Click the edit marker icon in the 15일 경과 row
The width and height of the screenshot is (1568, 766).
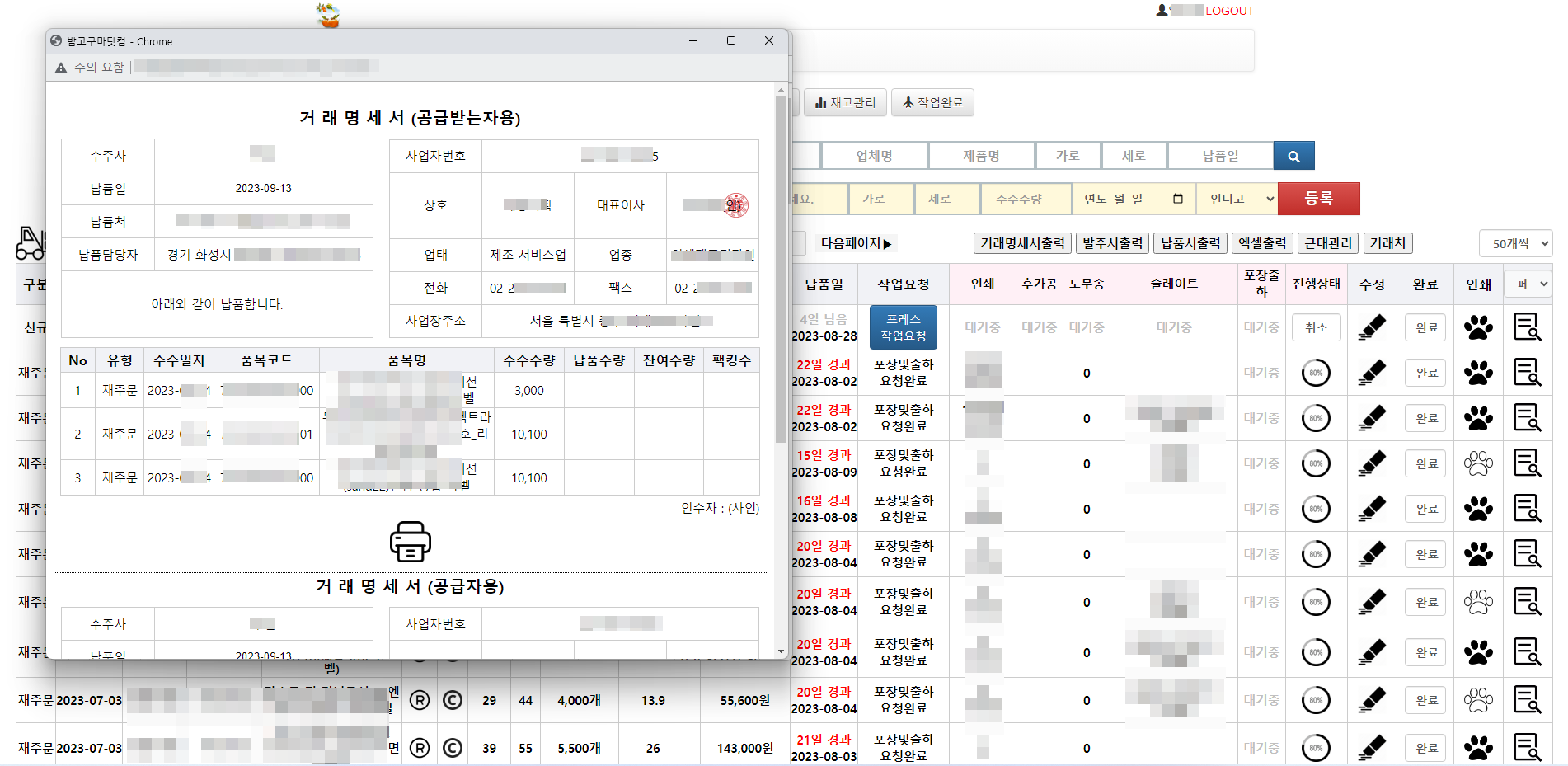(1371, 463)
